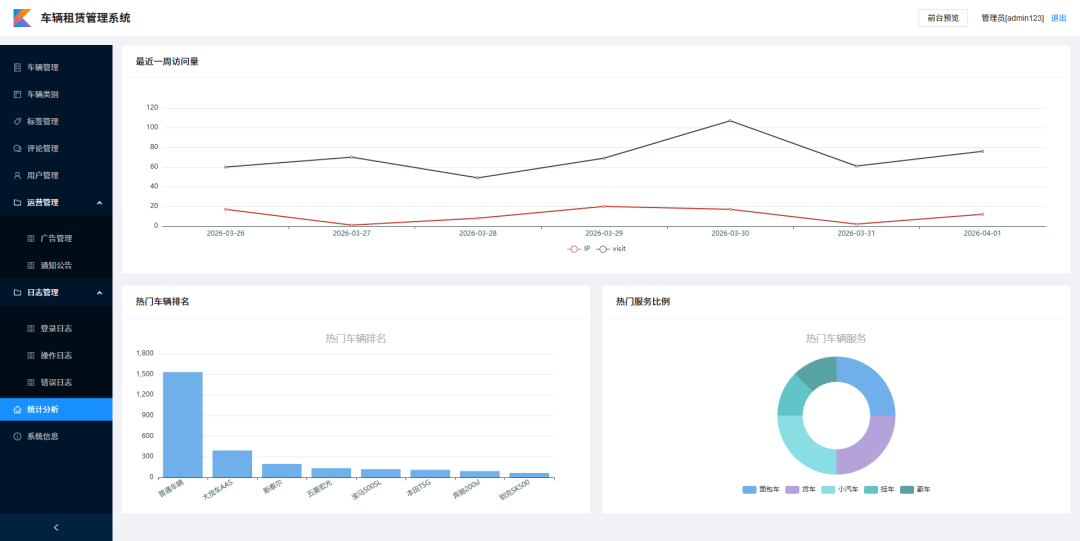This screenshot has width=1080, height=541.
Task: Open 车辆类别 via its sidebar icon
Action: 18,94
